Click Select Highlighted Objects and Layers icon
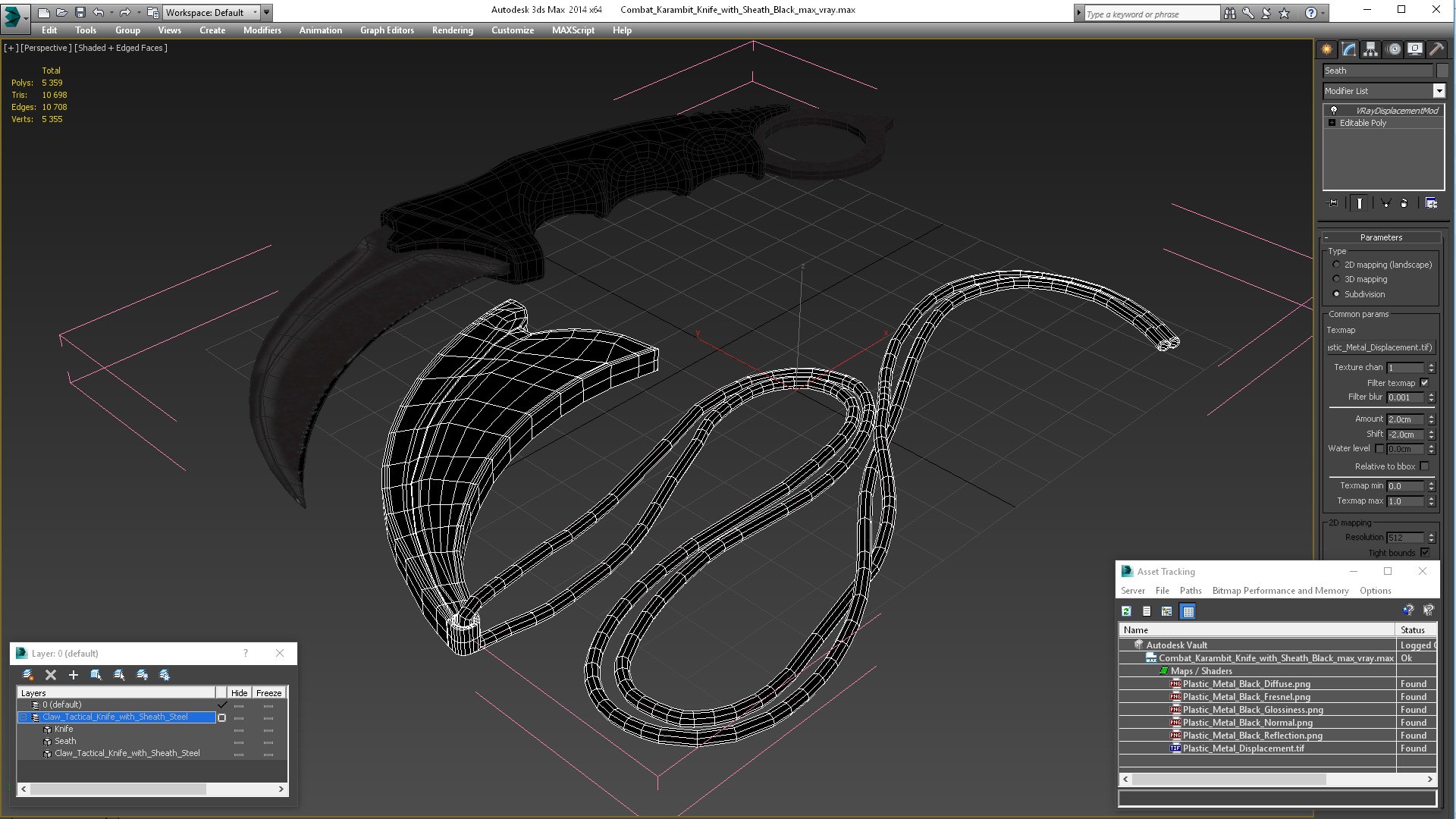 96,675
